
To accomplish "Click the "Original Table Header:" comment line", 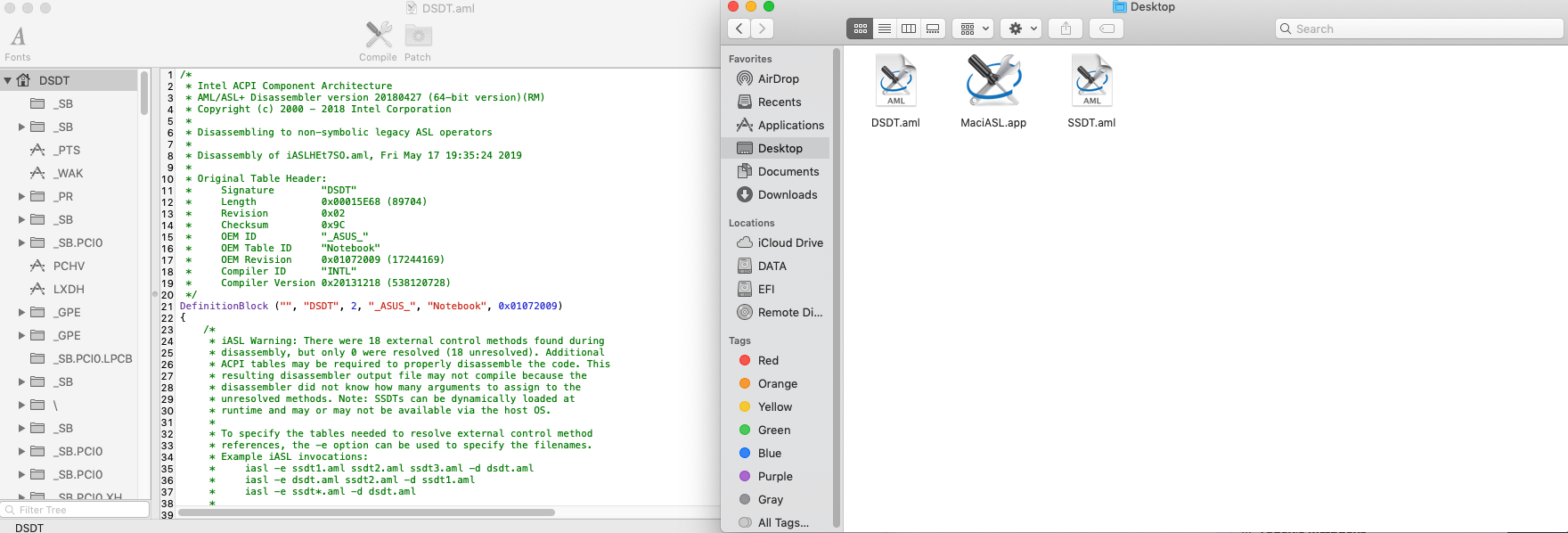I will 262,178.
